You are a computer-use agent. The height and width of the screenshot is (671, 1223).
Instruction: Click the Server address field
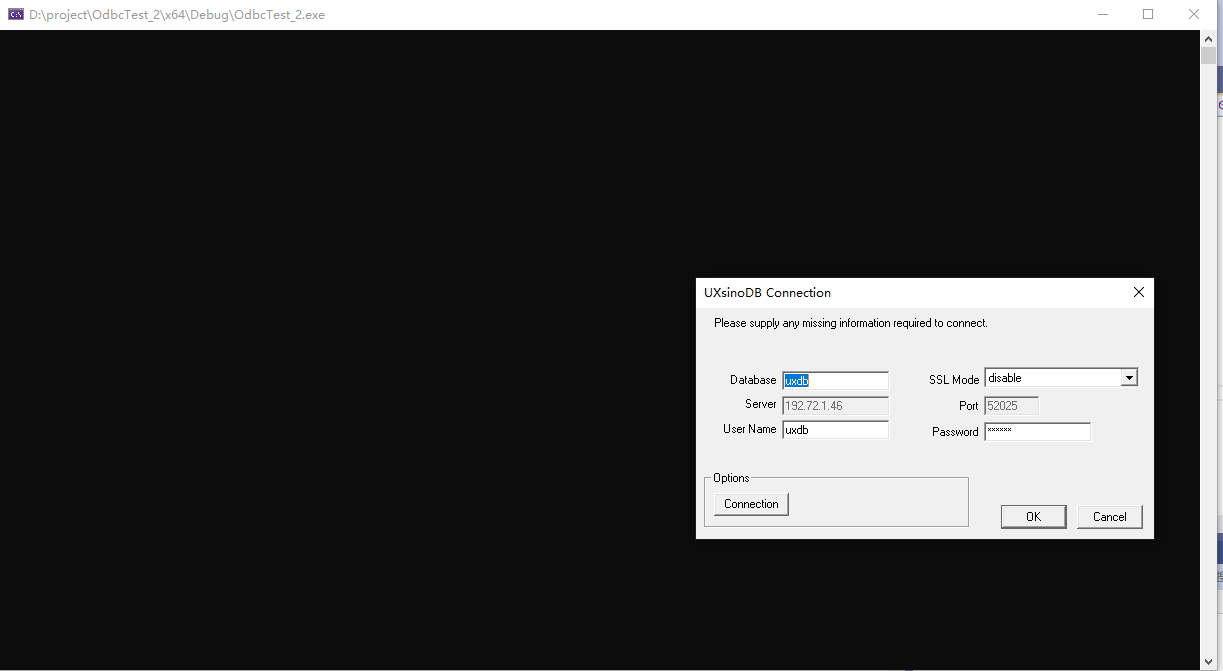[835, 406]
